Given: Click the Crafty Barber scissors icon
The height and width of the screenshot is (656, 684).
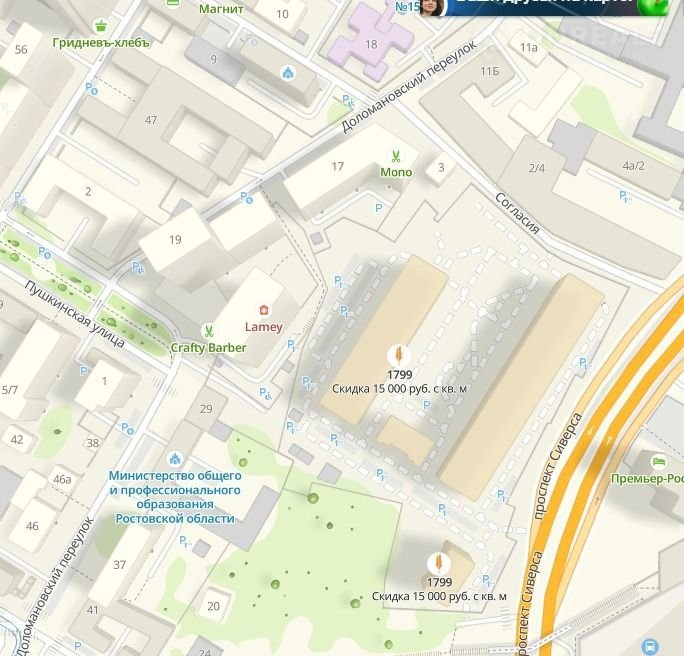Looking at the screenshot, I should 209,331.
